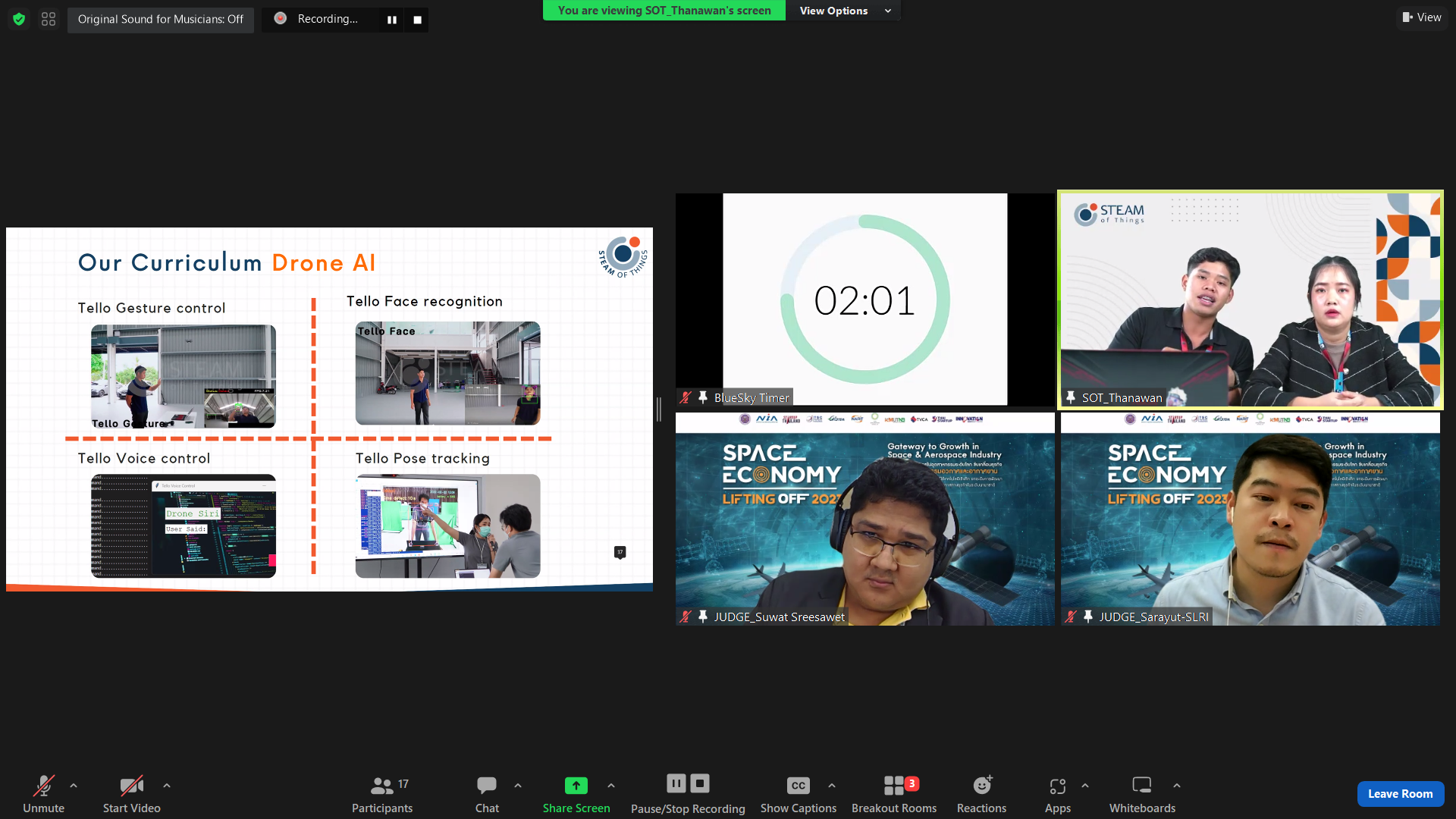Stop the recording from top bar
The image size is (1456, 819).
(417, 20)
